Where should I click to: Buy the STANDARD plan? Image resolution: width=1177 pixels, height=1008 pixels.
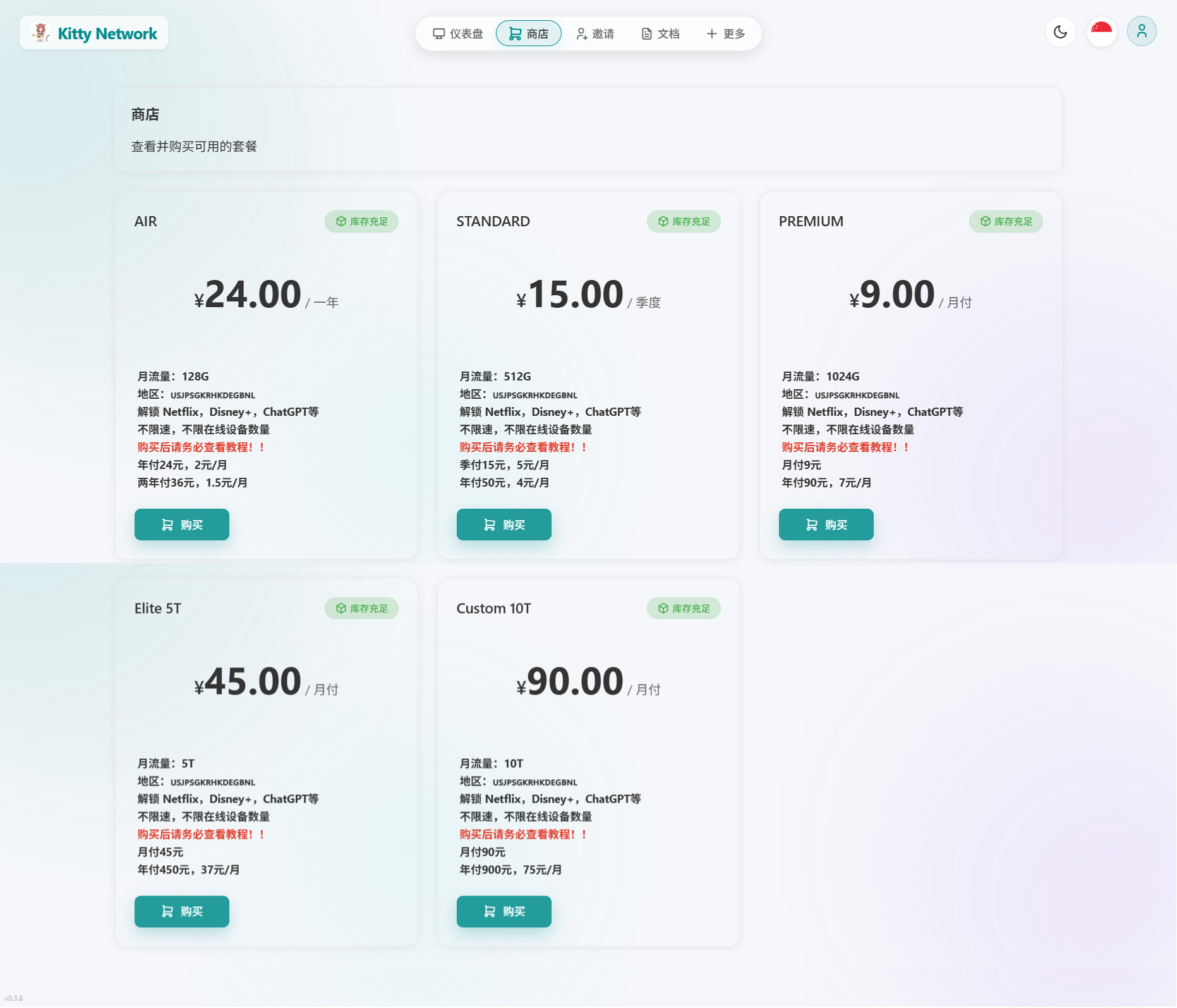click(504, 525)
